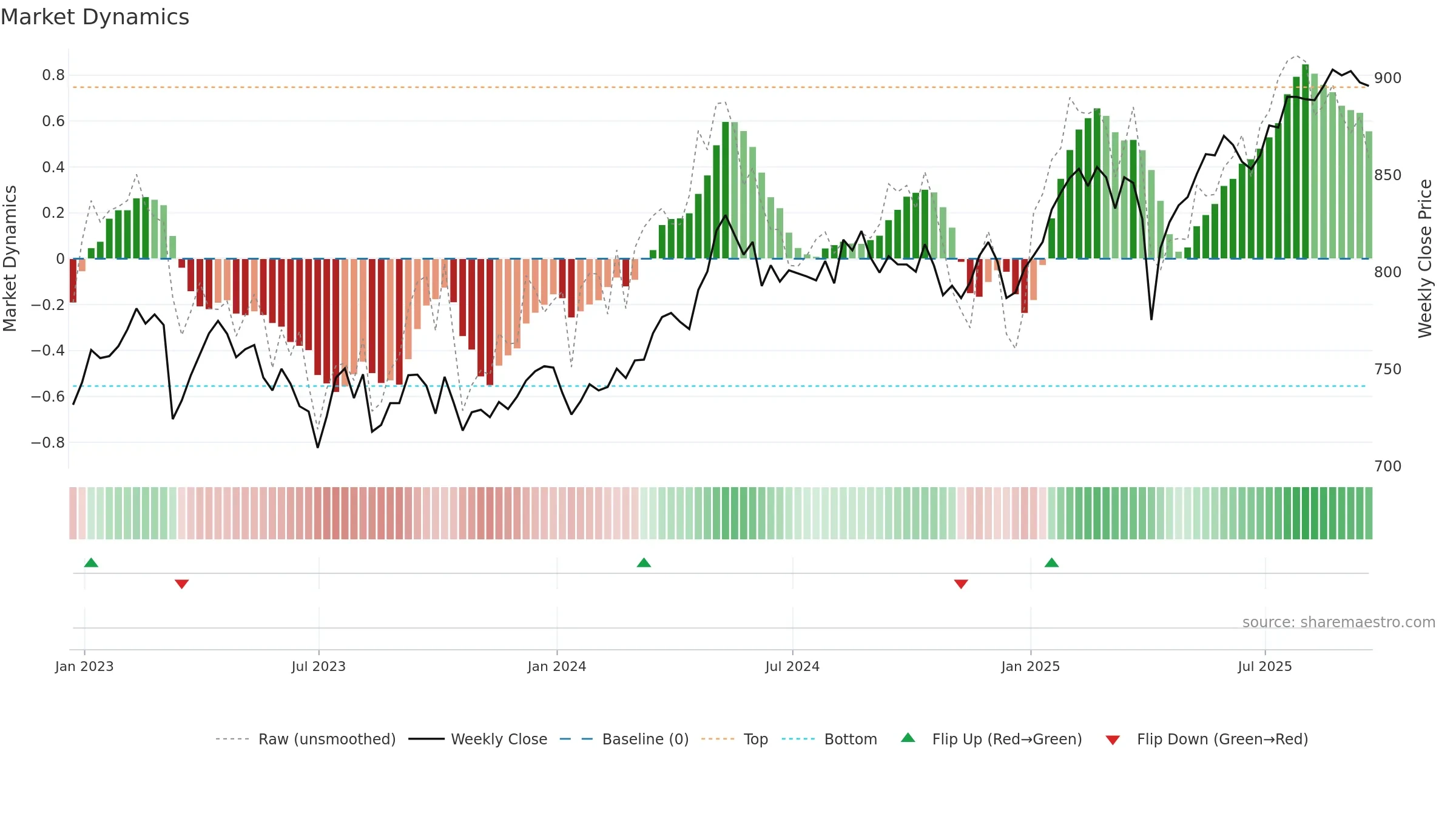Select the Flip Up marker near March 2024
The image size is (1456, 819).
[x=644, y=562]
